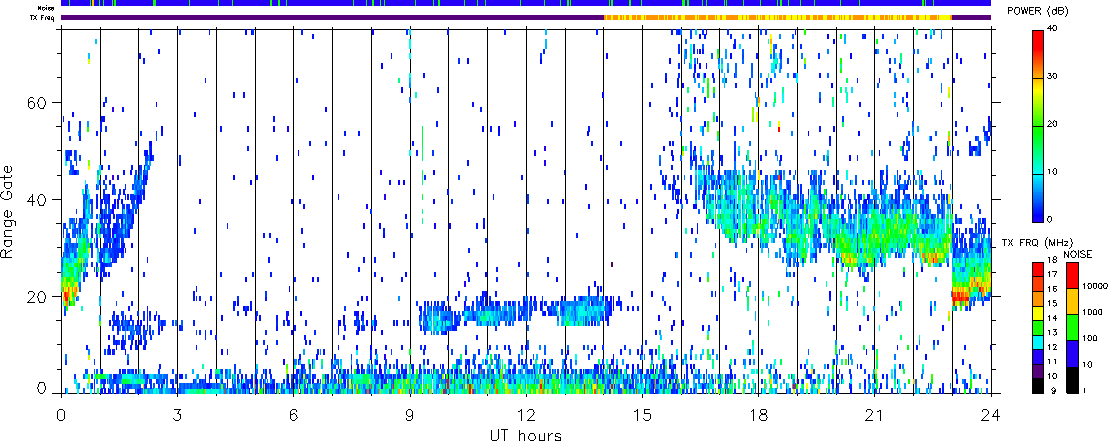Click the "14" label on the TX FRQ colorbar
Image resolution: width=1108 pixels, height=441 pixels.
point(1053,318)
